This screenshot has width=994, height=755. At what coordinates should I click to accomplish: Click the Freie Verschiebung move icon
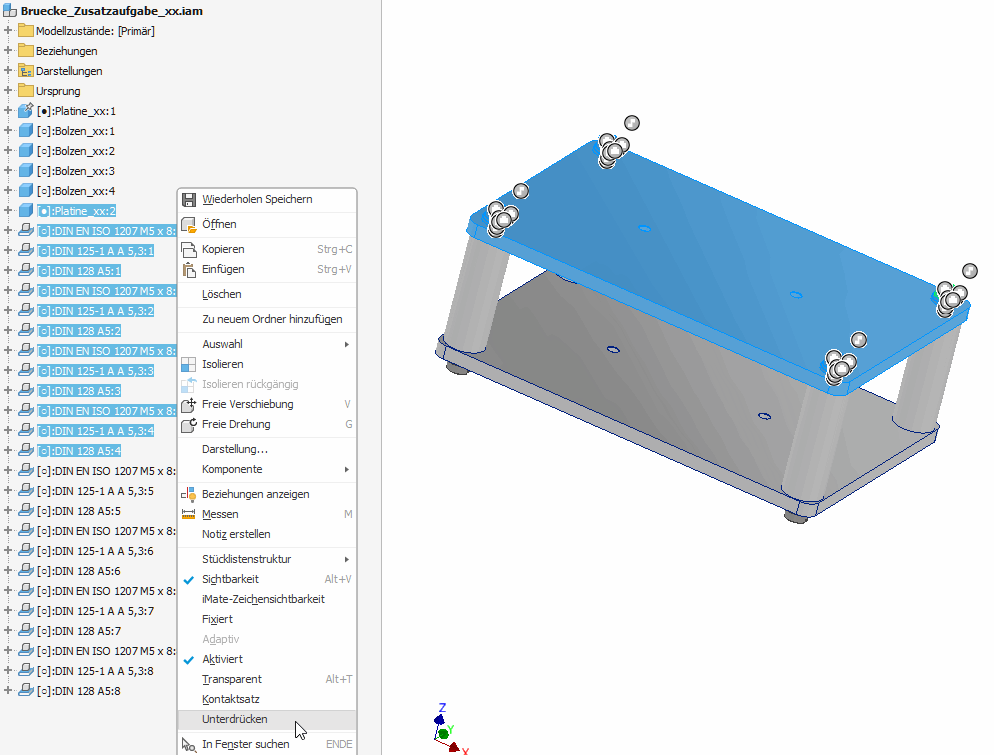click(188, 404)
